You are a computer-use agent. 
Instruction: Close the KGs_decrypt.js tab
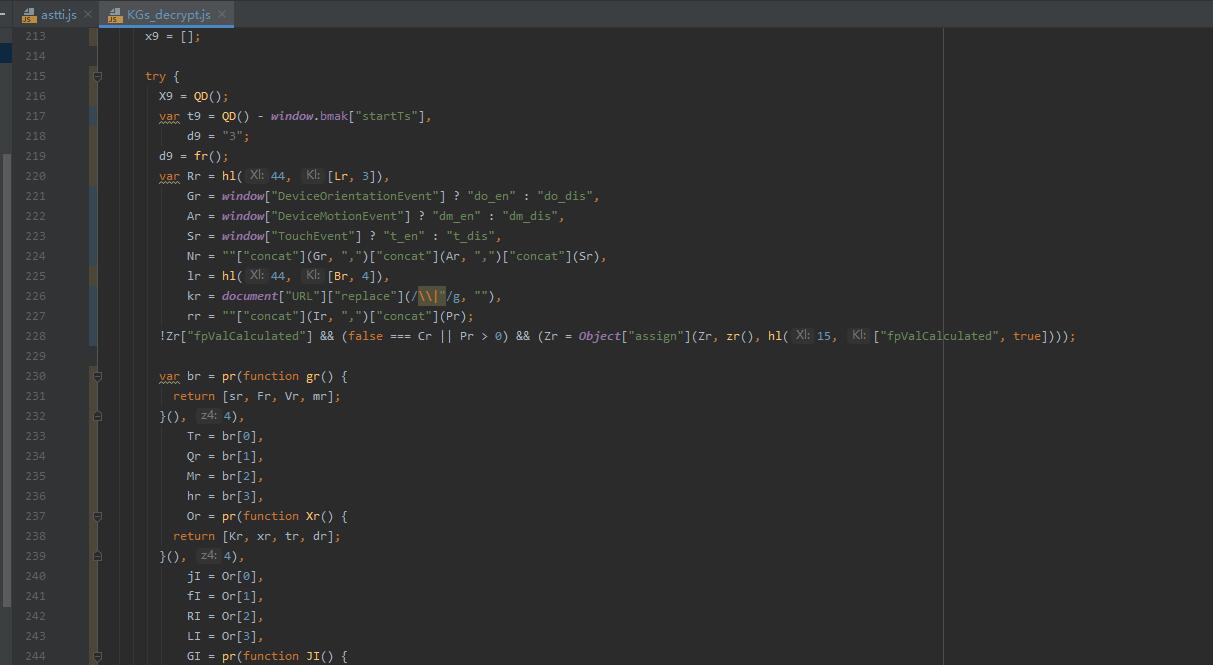tap(222, 14)
